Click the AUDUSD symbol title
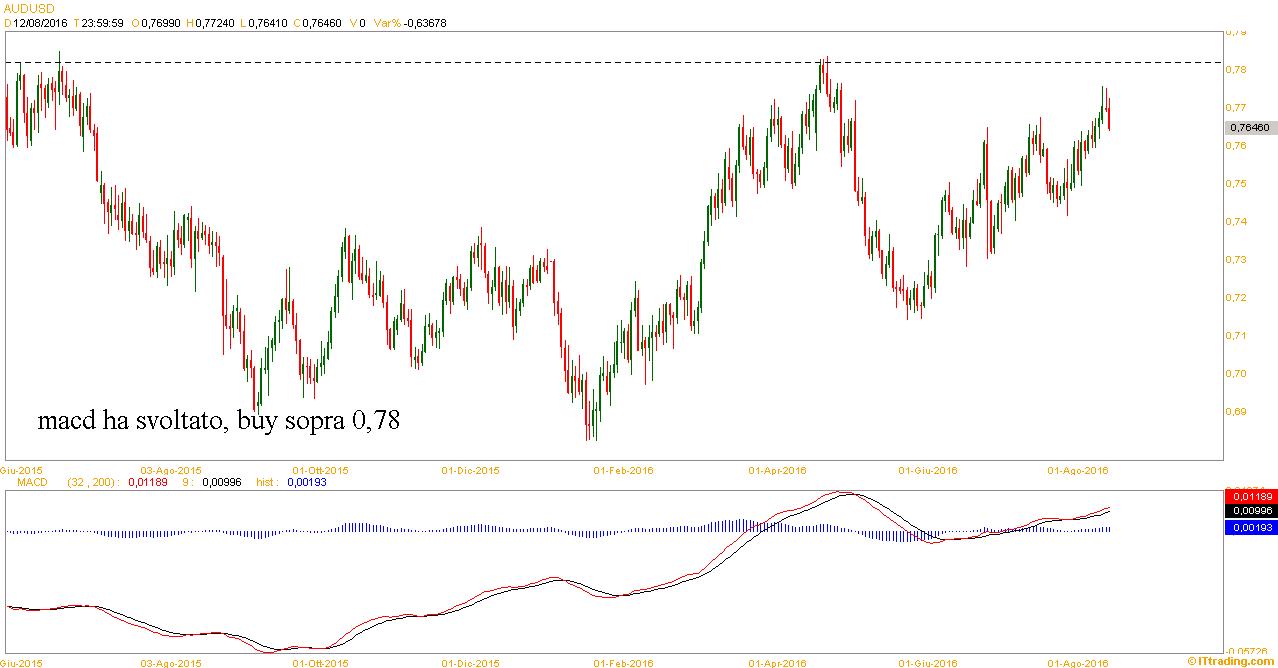Viewport: 1278px width, 668px height. tap(30, 7)
